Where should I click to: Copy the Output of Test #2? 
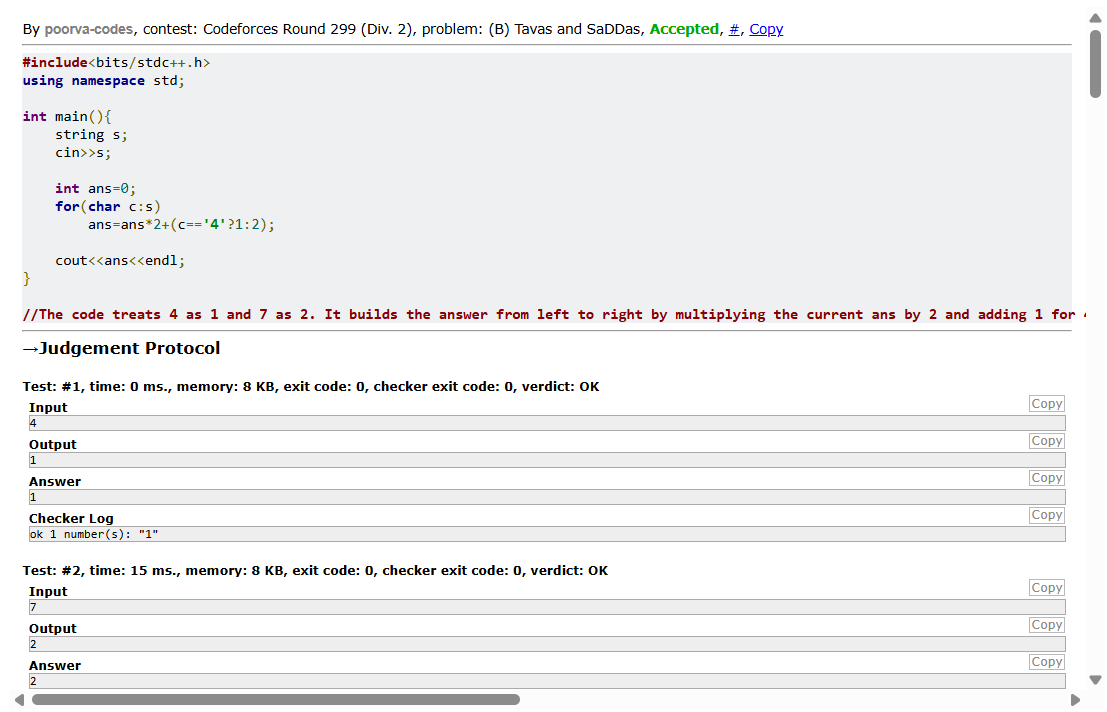(1046, 625)
